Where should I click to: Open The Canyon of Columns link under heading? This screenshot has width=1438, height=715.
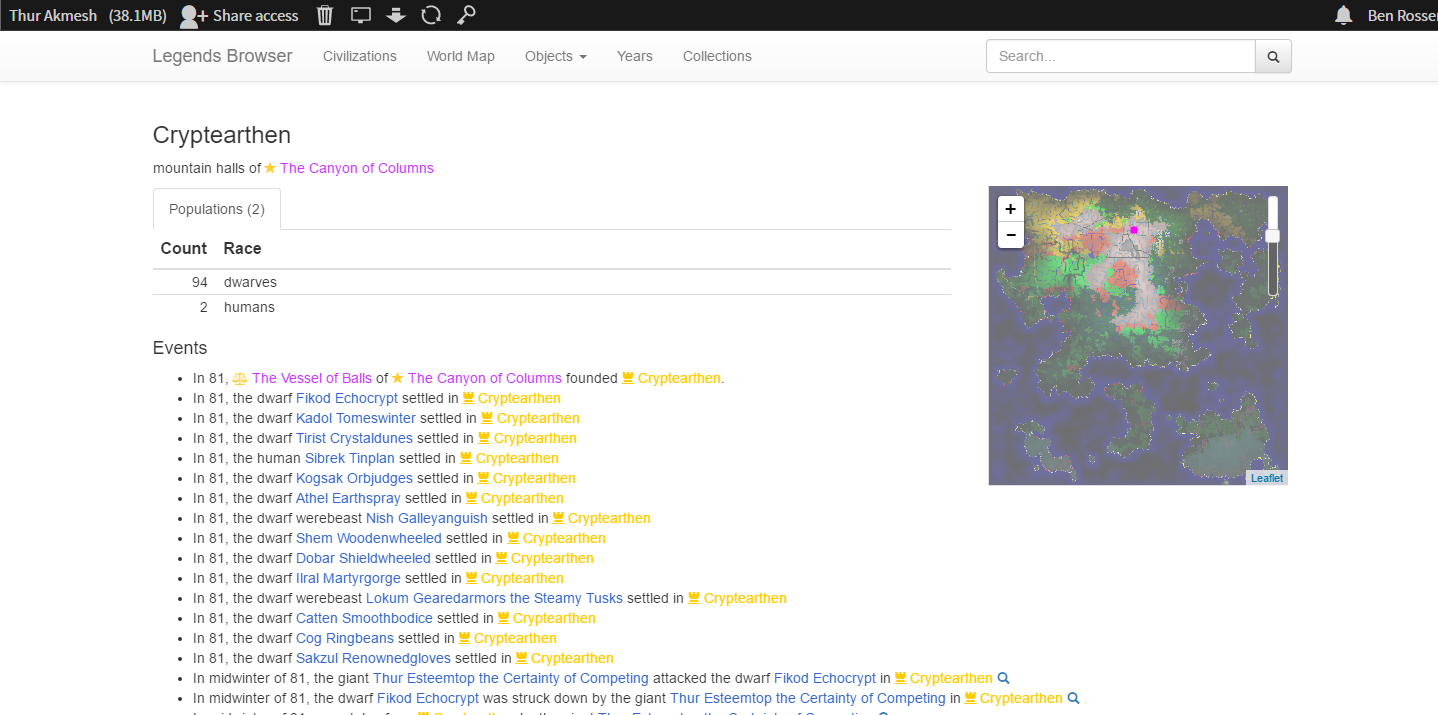(x=357, y=168)
